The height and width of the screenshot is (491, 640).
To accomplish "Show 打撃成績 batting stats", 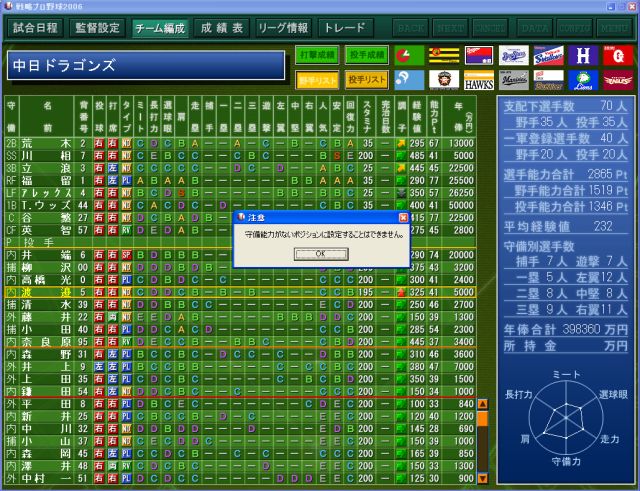I will (x=317, y=55).
